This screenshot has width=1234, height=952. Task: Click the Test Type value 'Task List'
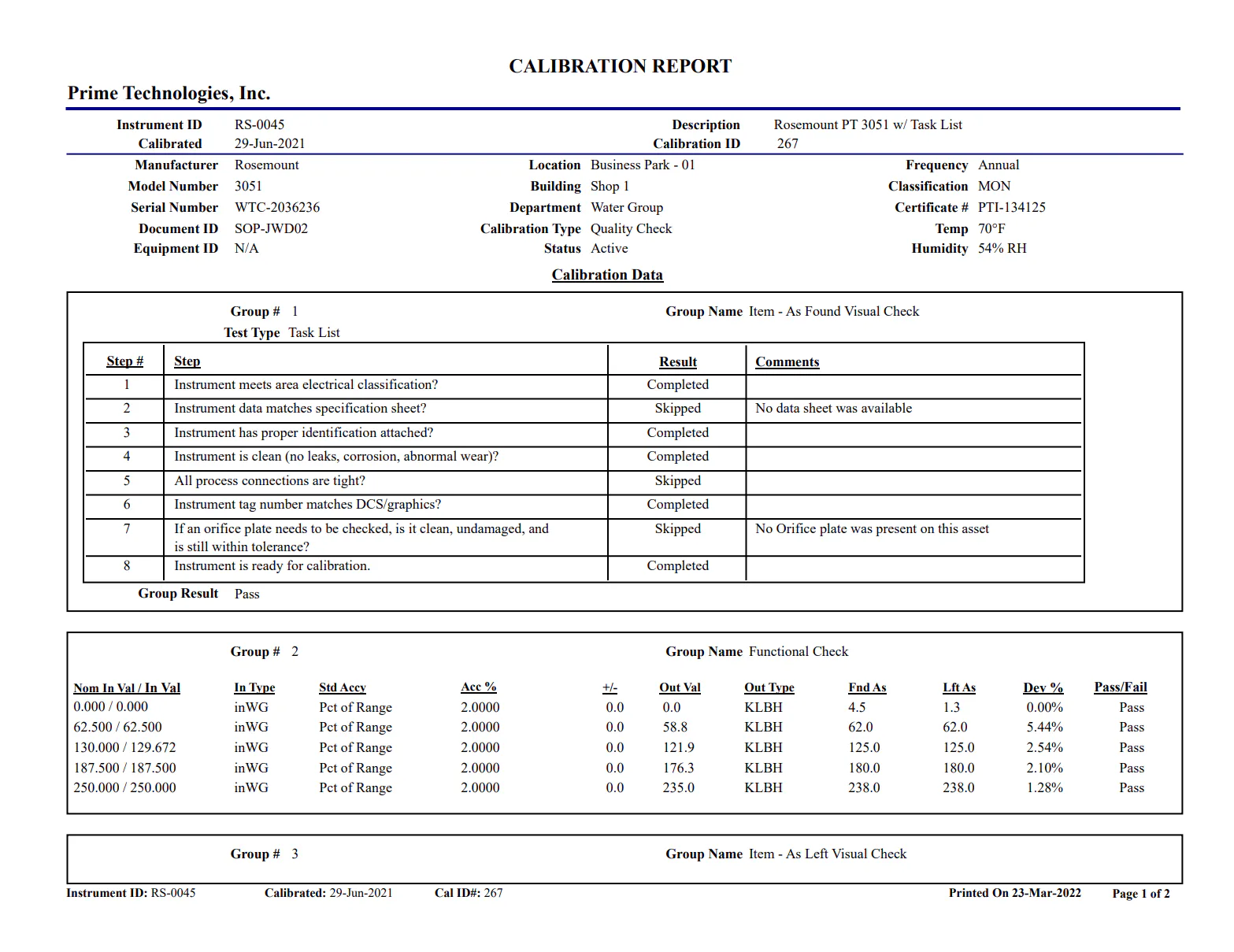click(x=313, y=332)
